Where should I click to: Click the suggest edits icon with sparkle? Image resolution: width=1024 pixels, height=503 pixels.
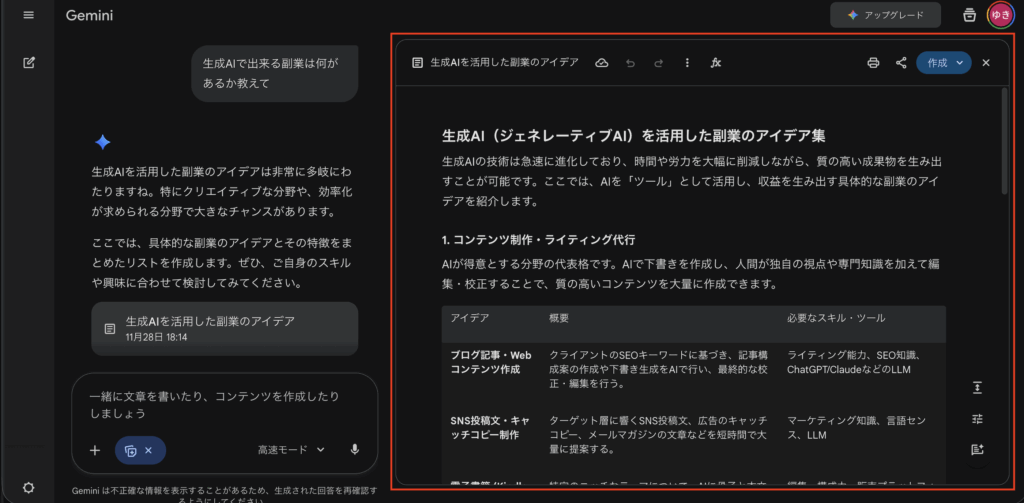click(977, 450)
